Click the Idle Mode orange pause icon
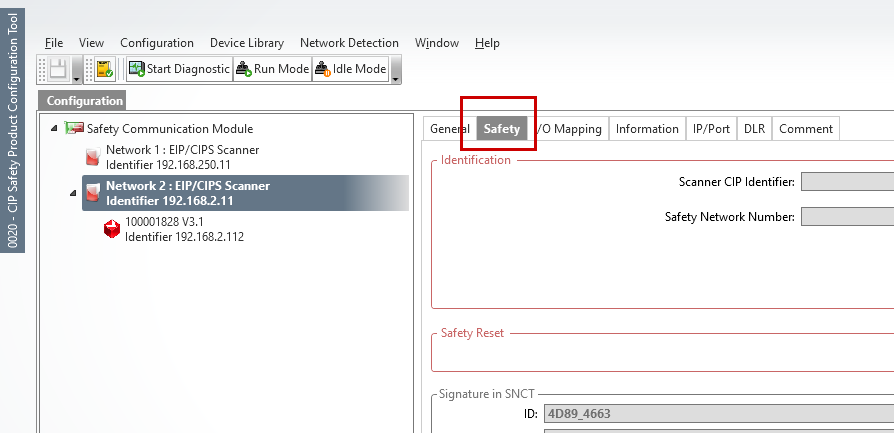Screen dimensions: 894x433 (323, 70)
